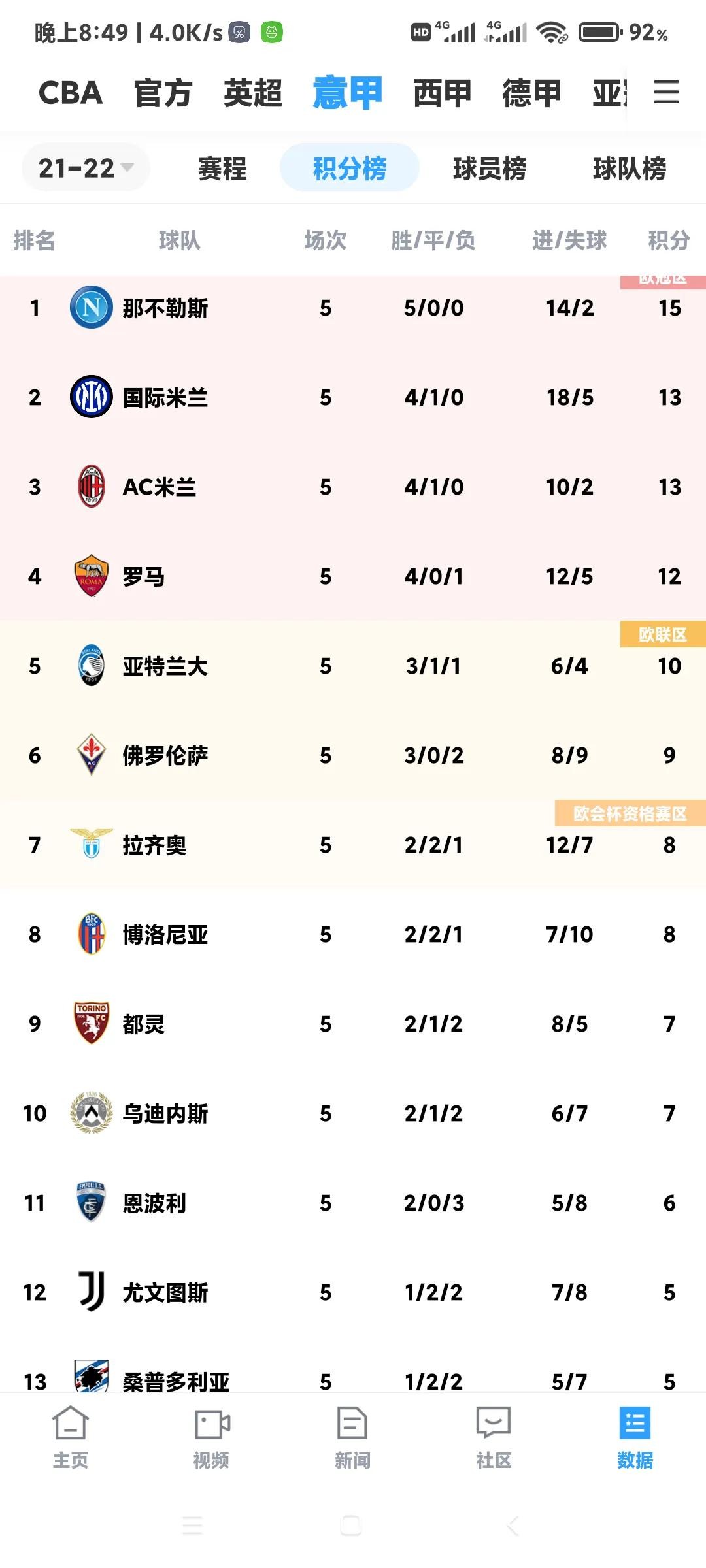Screen dimensions: 706x1568
Task: Open the hamburger menu of league categories
Action: coord(666,91)
